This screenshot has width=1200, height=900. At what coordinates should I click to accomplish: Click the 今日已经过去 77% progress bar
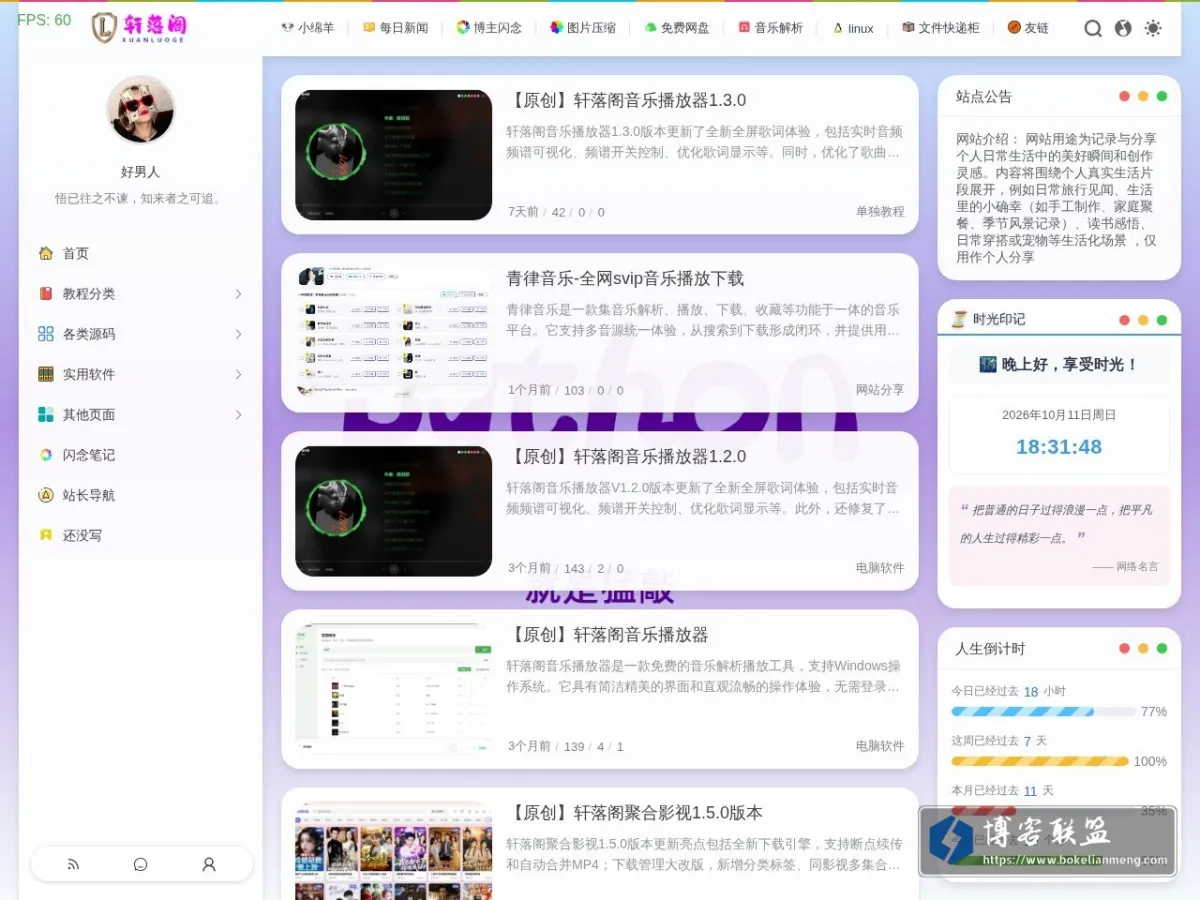[1043, 712]
